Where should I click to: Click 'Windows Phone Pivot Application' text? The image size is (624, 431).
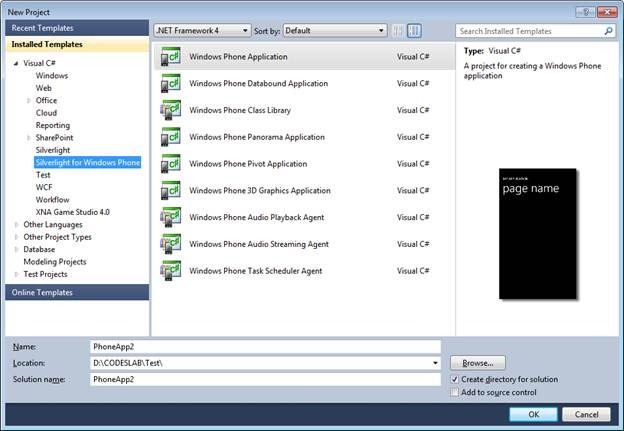tap(248, 164)
